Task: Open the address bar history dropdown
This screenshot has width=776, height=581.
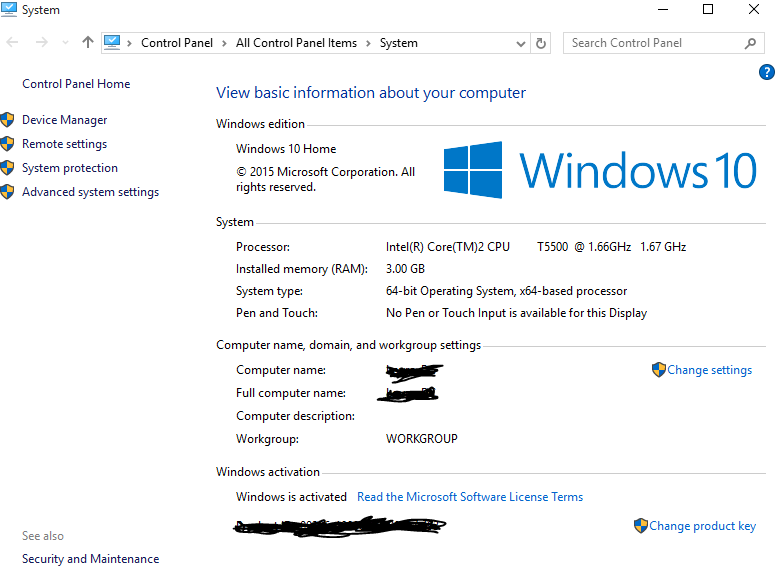Action: click(521, 44)
